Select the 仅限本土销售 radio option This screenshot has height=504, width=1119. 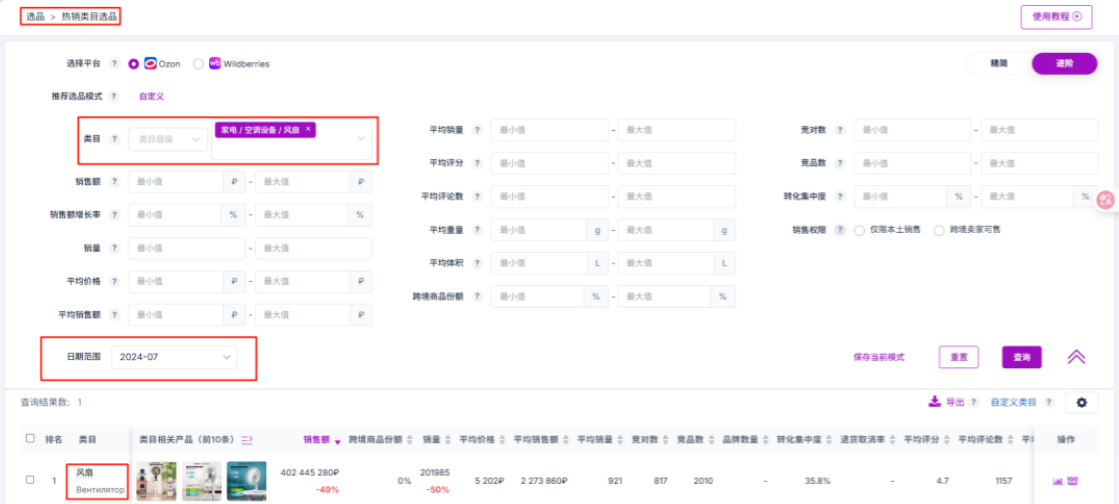859,230
